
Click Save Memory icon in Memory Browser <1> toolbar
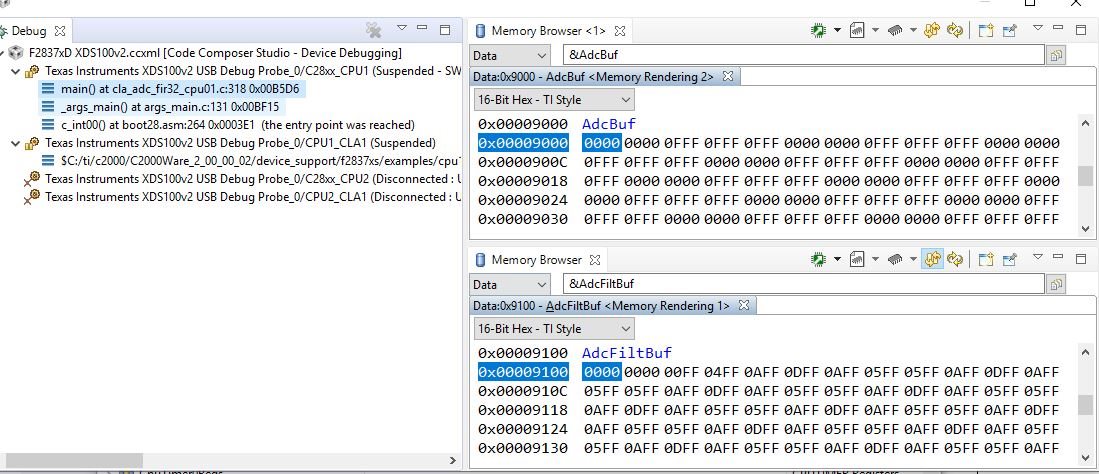tap(856, 30)
